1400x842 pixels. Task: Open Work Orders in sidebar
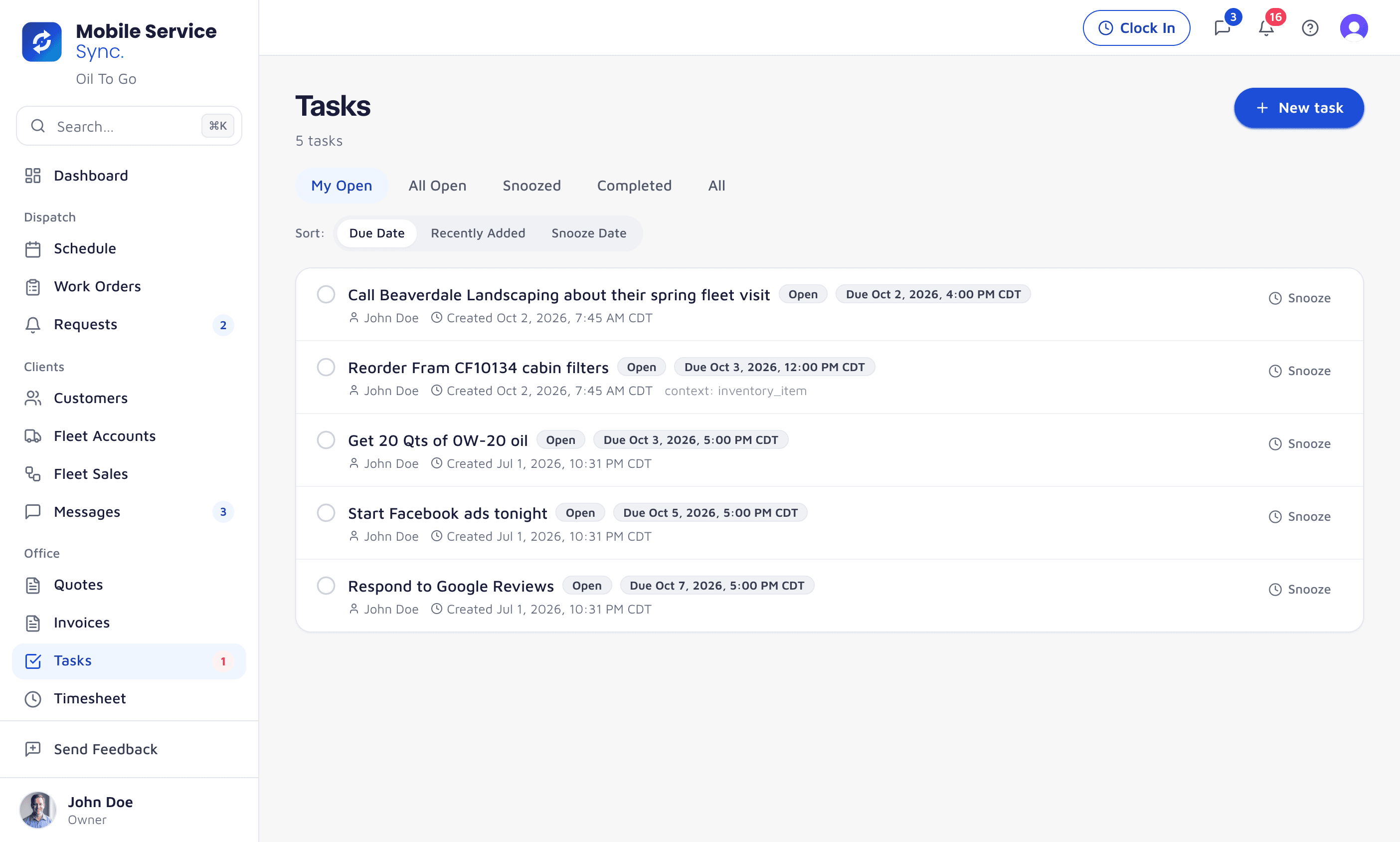tap(129, 286)
